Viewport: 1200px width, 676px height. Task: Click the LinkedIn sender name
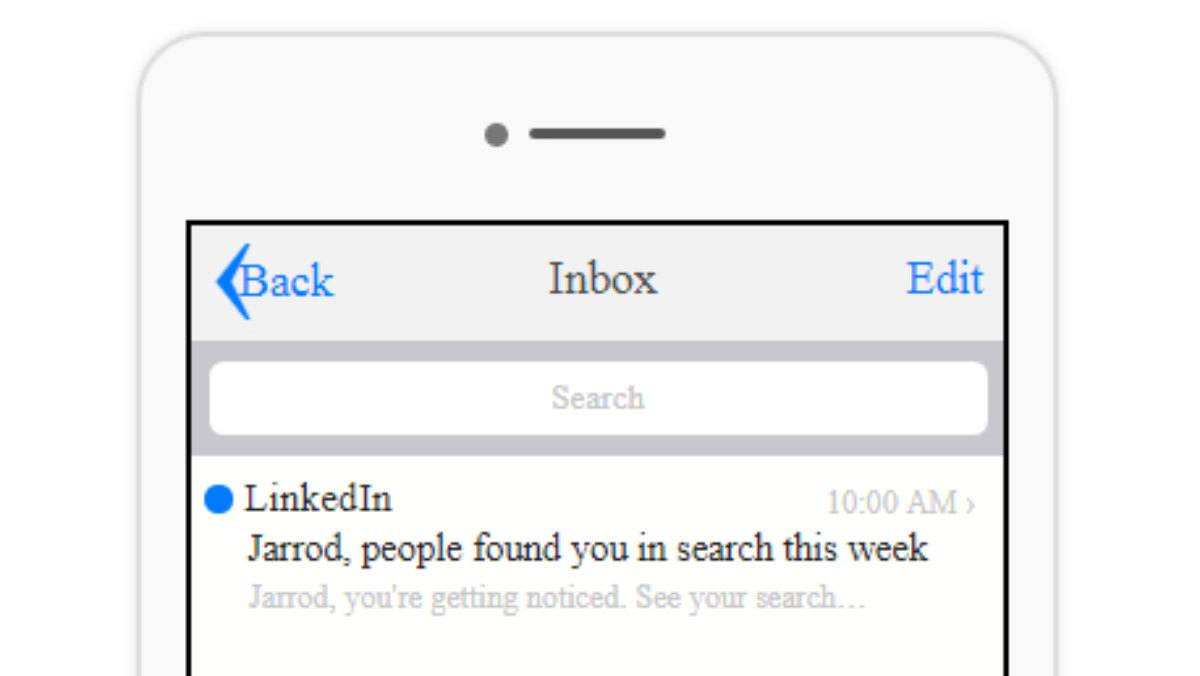point(318,498)
